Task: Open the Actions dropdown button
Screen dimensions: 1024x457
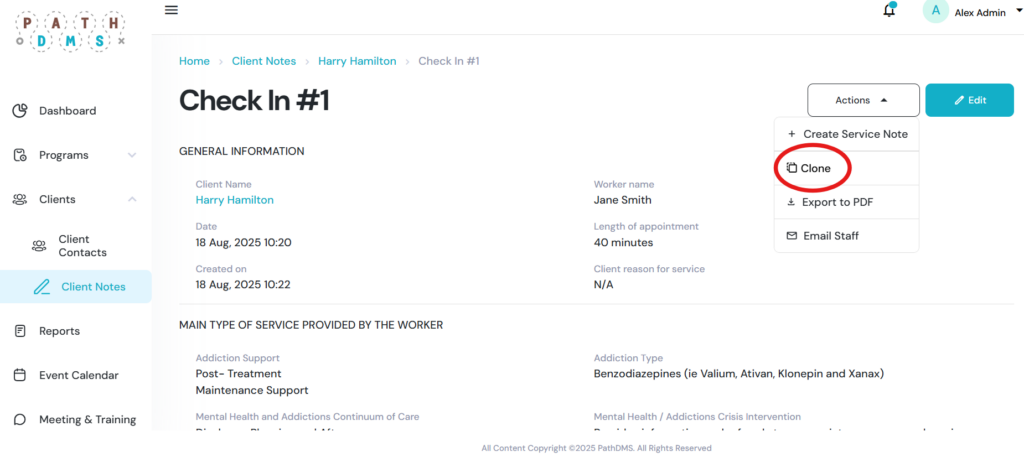Action: [x=862, y=100]
